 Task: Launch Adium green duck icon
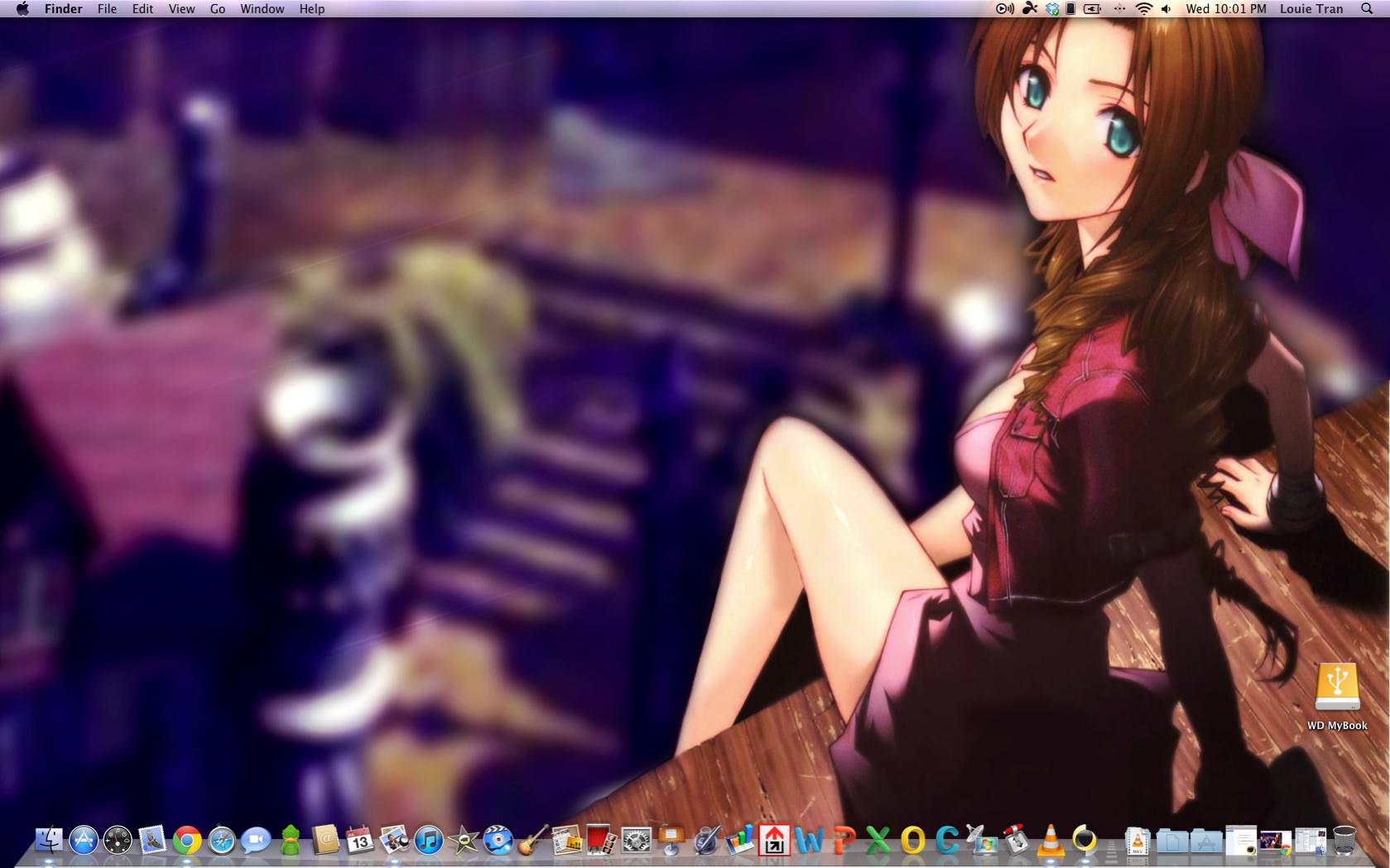tap(291, 841)
